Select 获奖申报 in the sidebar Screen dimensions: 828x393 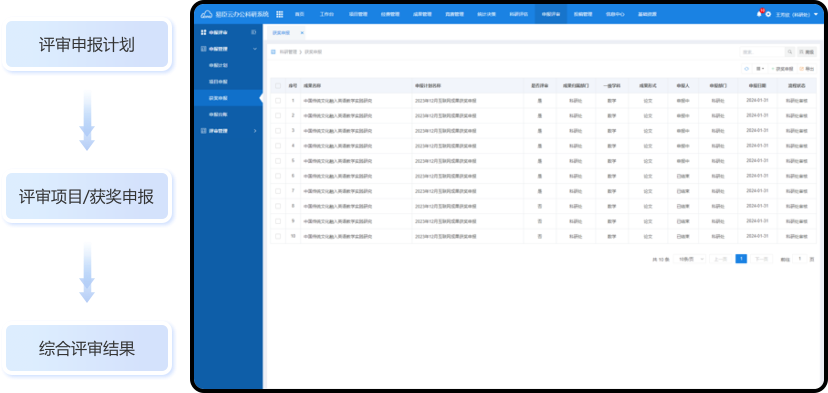[x=228, y=98]
